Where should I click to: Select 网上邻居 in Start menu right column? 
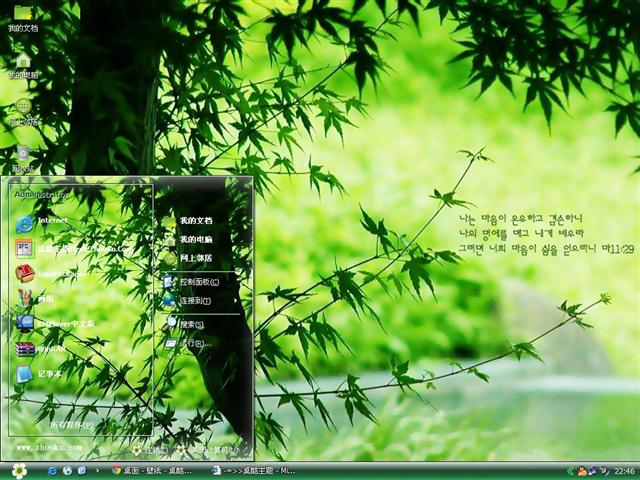coord(188,258)
